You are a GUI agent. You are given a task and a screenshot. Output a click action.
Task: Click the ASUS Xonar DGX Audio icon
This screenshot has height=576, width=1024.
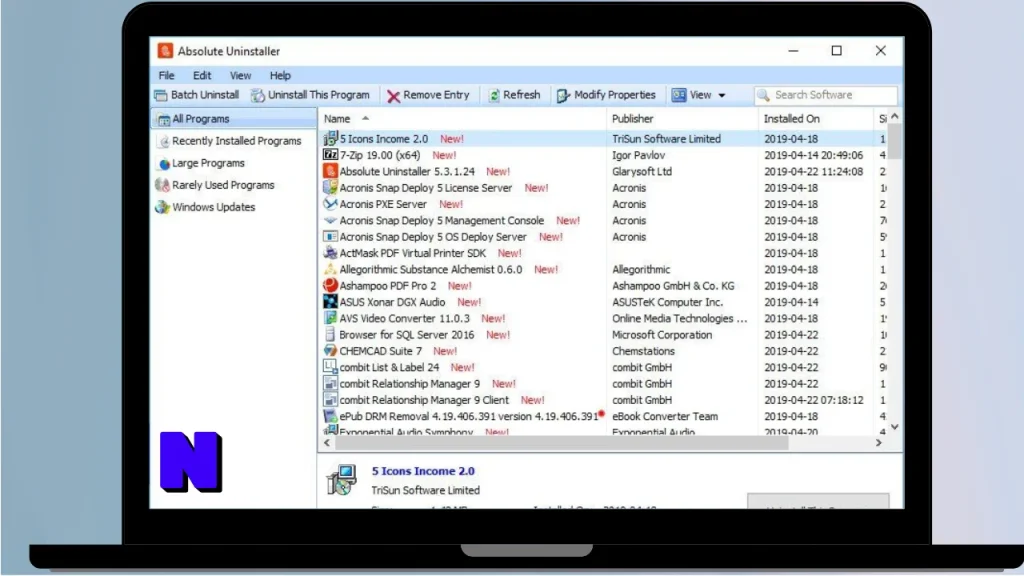coord(330,302)
